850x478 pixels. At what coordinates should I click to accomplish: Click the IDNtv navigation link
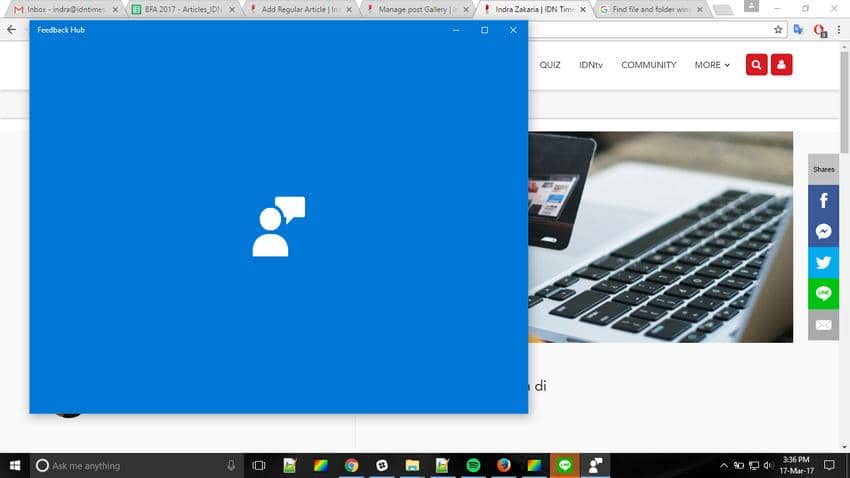tap(590, 65)
